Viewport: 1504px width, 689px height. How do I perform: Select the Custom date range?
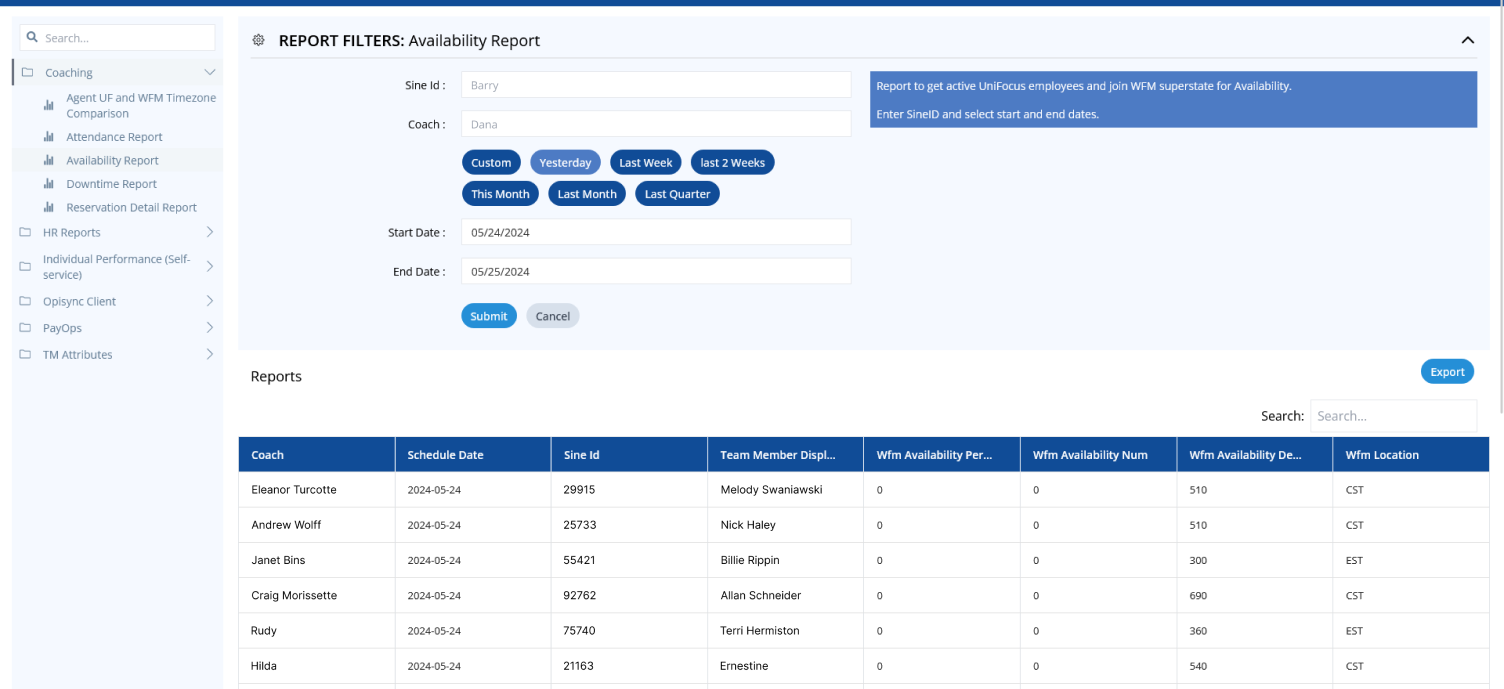[x=491, y=163]
